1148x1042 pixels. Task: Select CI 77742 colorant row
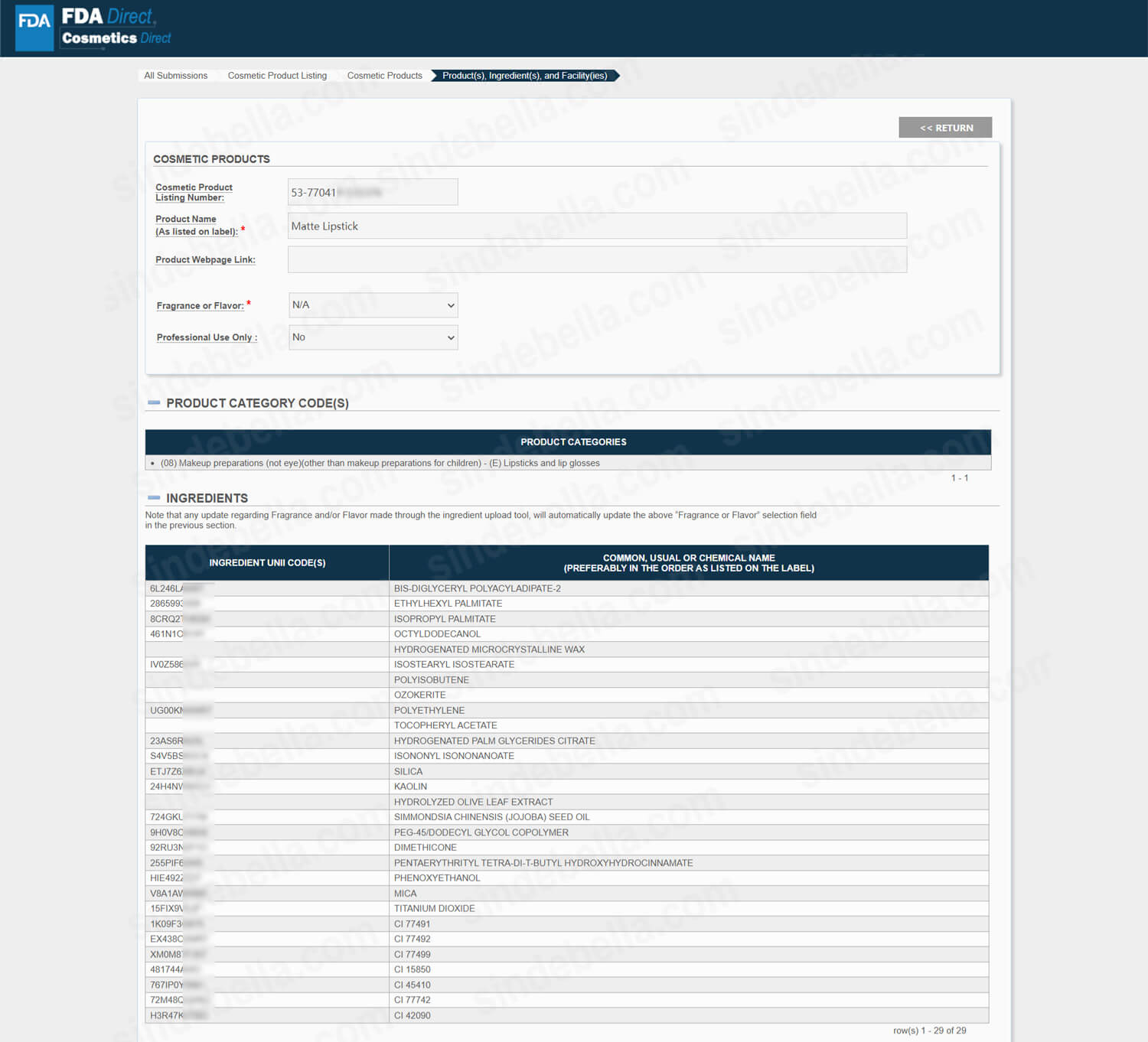(x=567, y=1000)
